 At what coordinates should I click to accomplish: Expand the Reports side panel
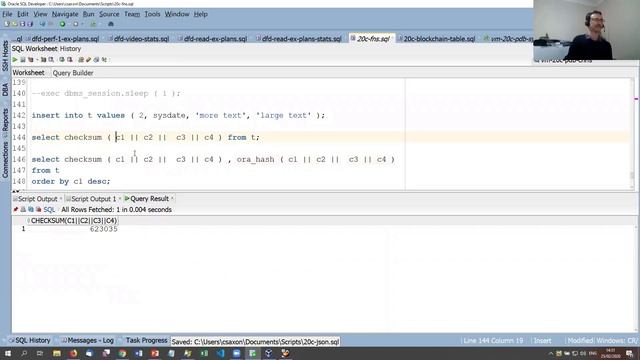[5, 120]
